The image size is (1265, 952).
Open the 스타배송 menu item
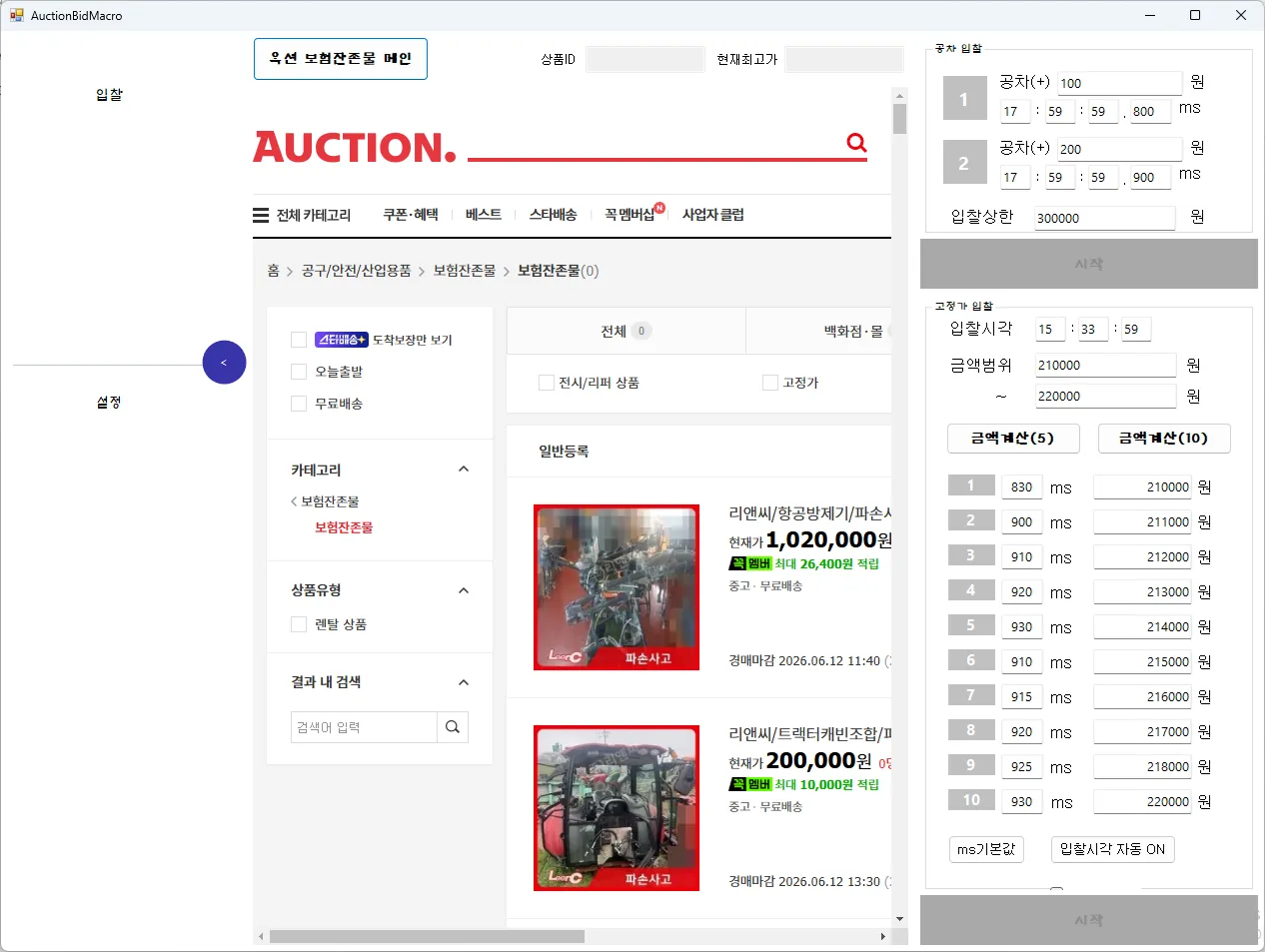click(x=554, y=215)
